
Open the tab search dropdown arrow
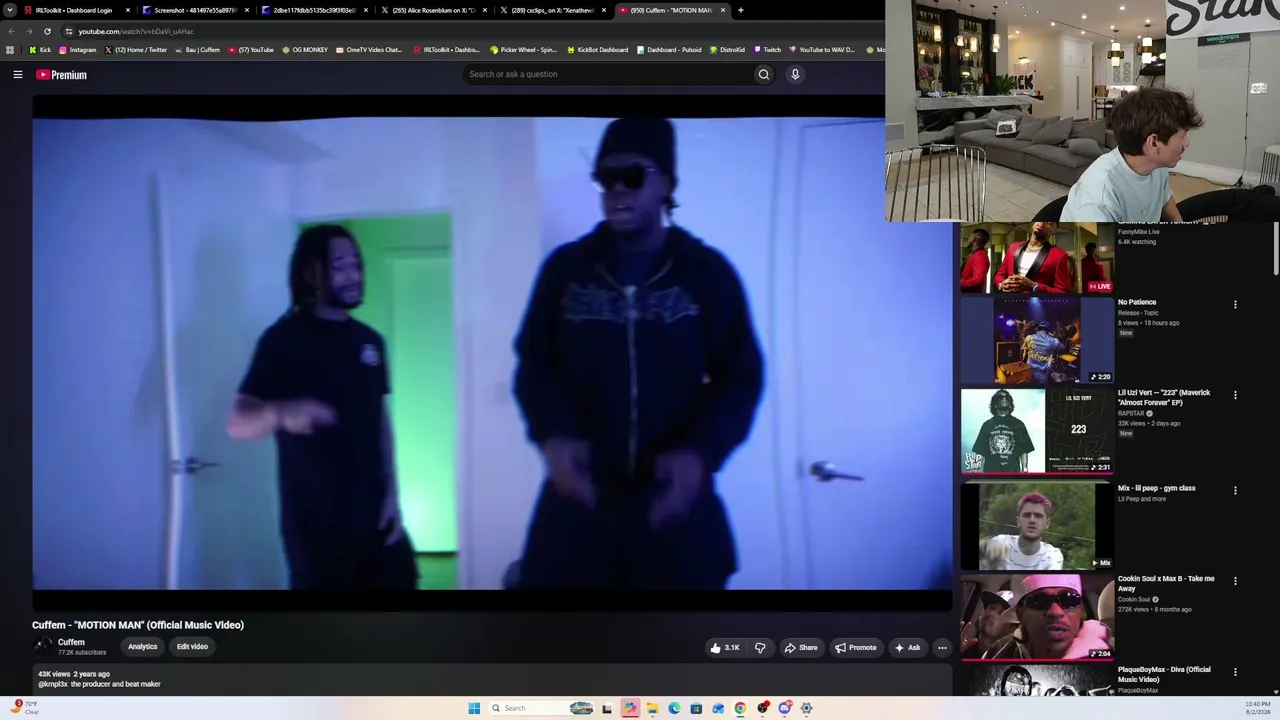tap(12, 10)
